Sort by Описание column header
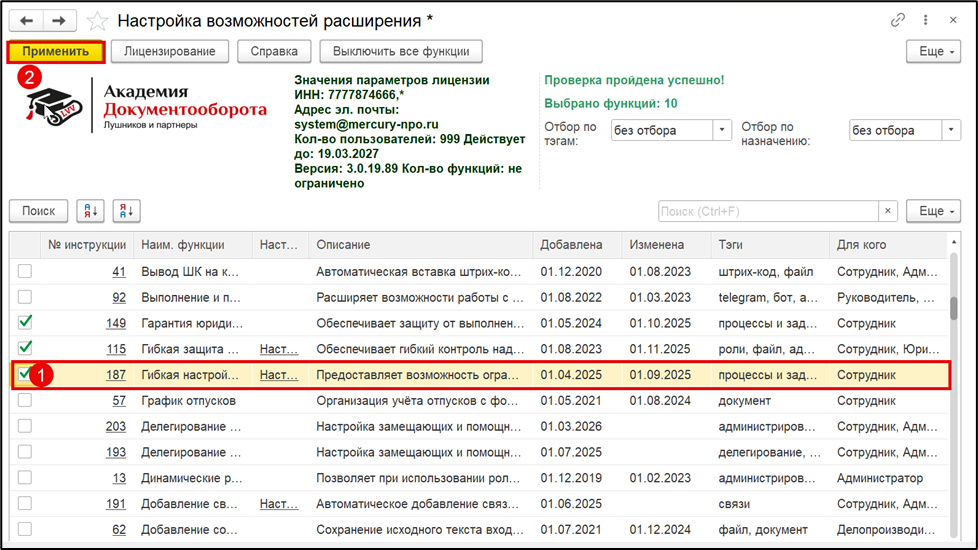 [420, 244]
